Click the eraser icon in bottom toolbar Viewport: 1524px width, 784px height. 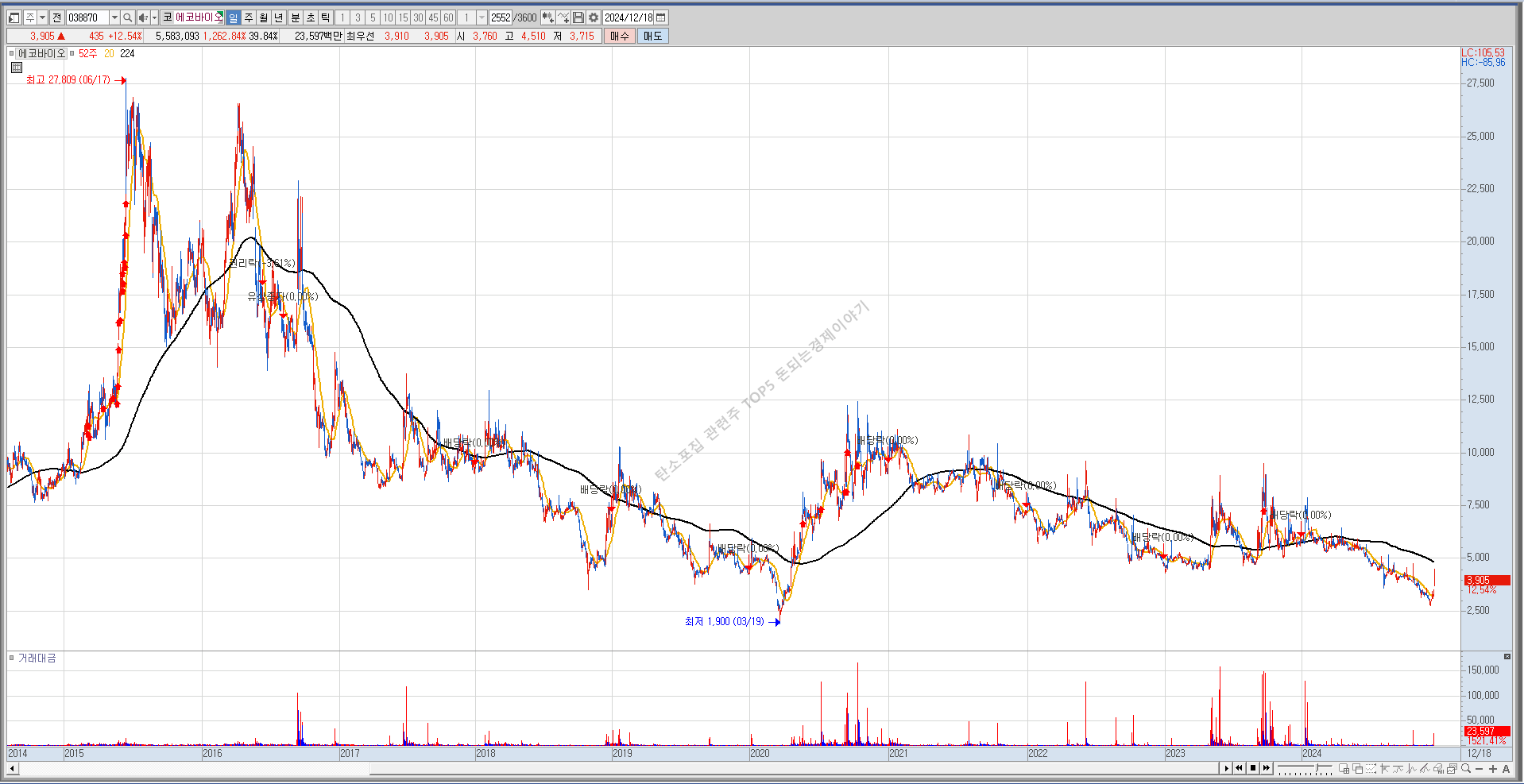[1438, 768]
